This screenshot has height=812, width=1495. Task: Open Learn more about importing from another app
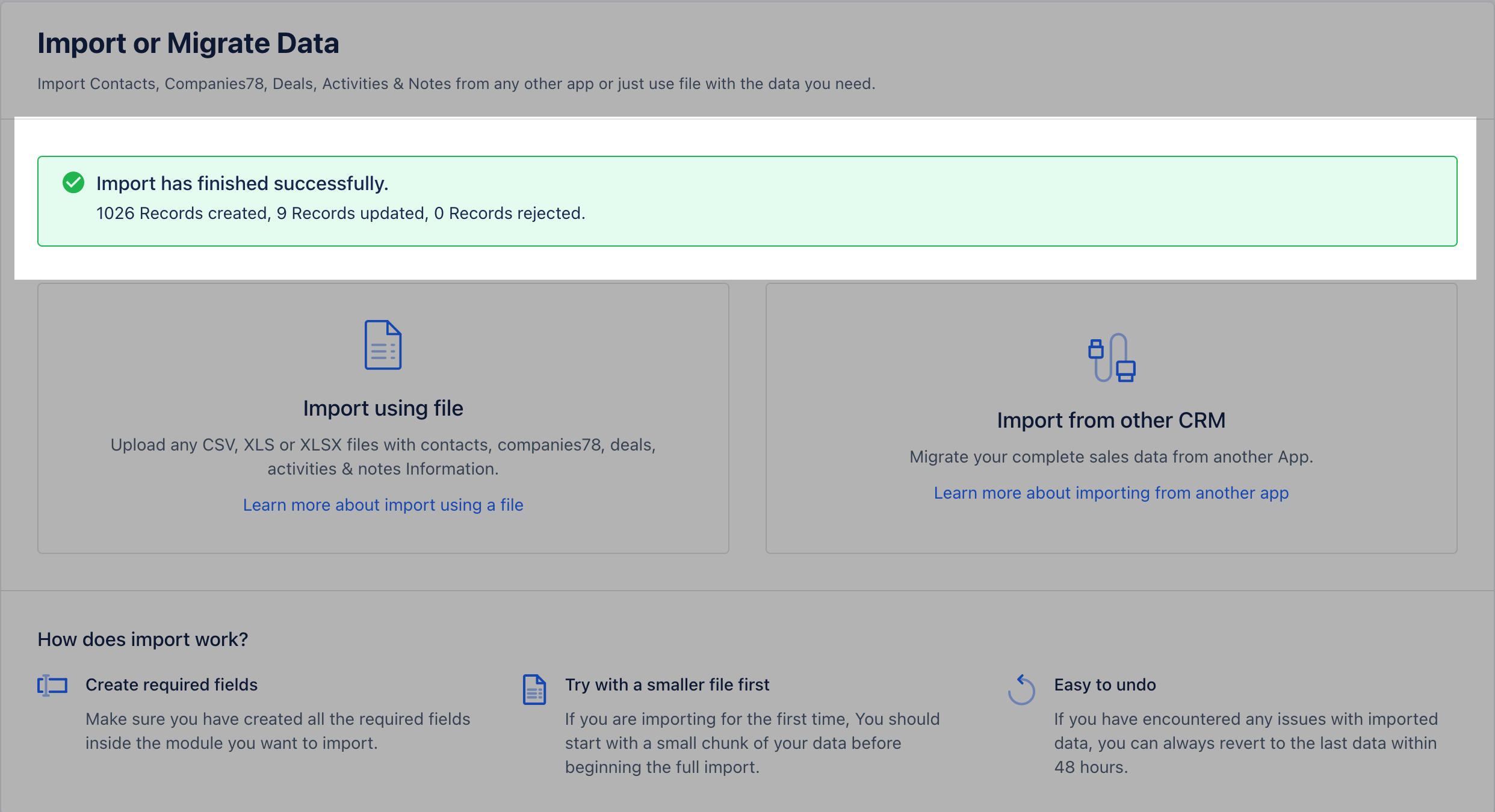point(1111,493)
